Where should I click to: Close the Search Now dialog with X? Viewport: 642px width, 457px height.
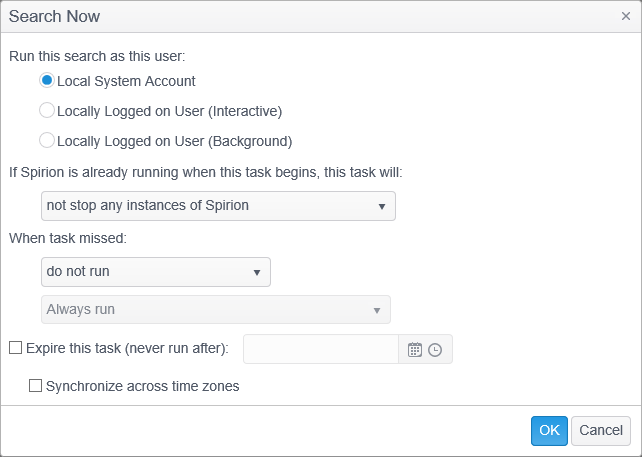coord(625,17)
